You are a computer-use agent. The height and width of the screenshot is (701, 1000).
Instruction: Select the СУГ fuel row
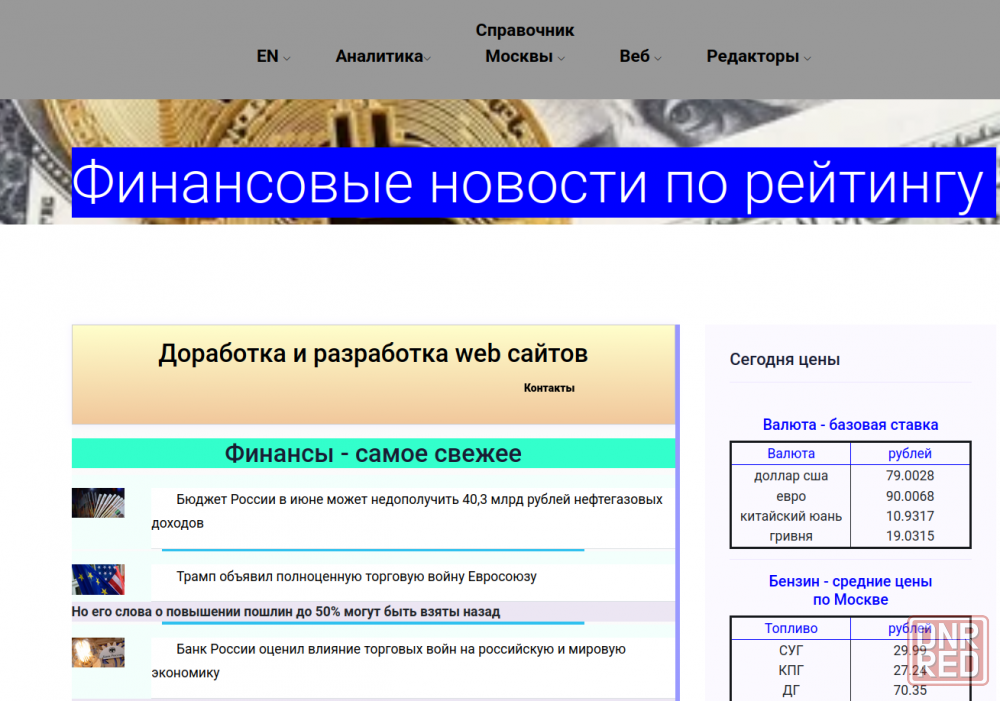(791, 650)
